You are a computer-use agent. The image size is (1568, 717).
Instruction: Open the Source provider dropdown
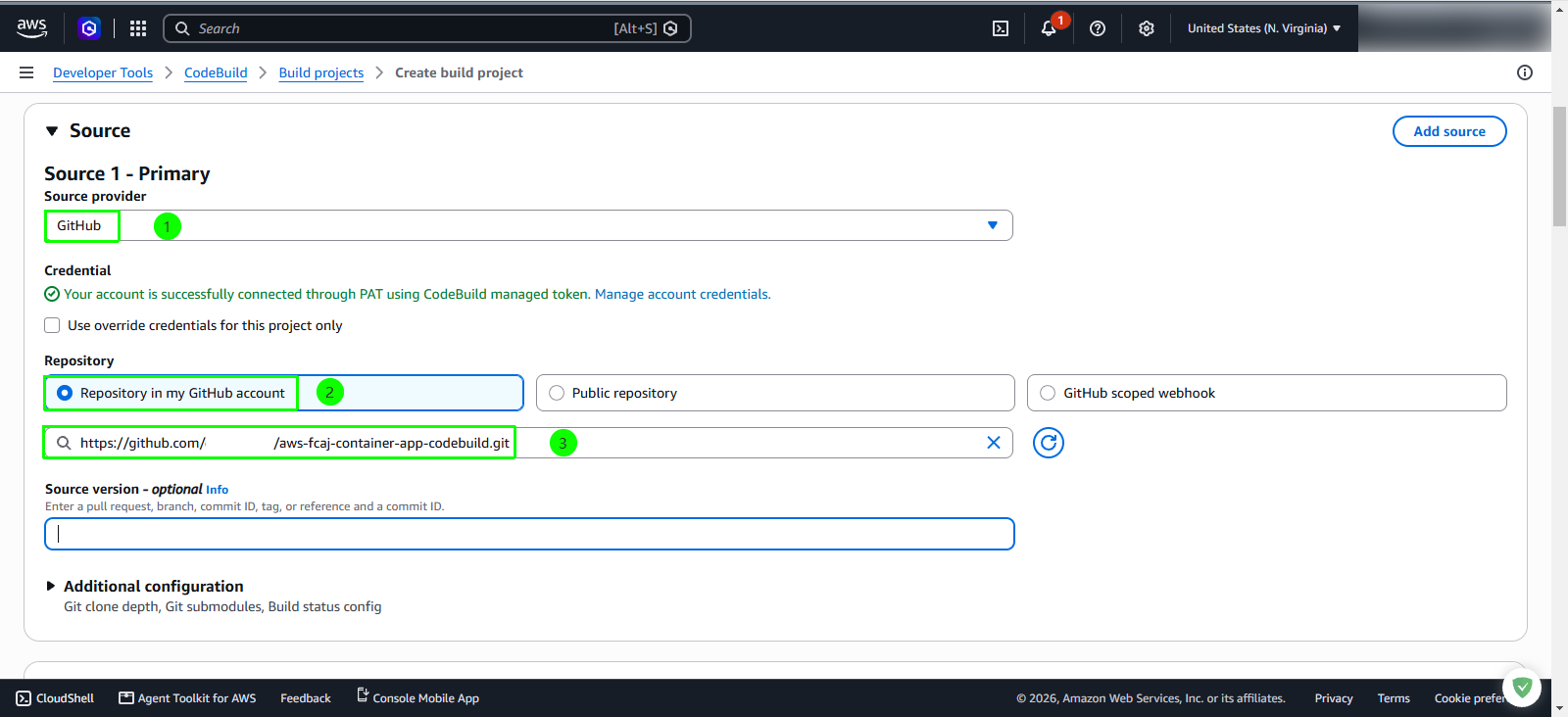(528, 225)
